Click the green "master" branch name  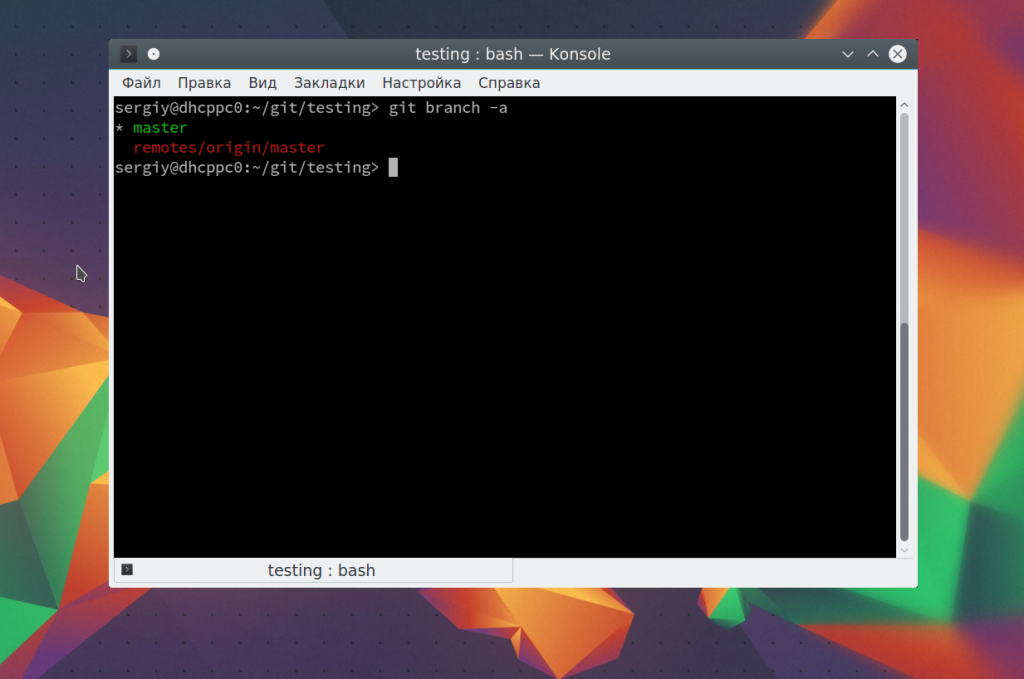point(160,128)
